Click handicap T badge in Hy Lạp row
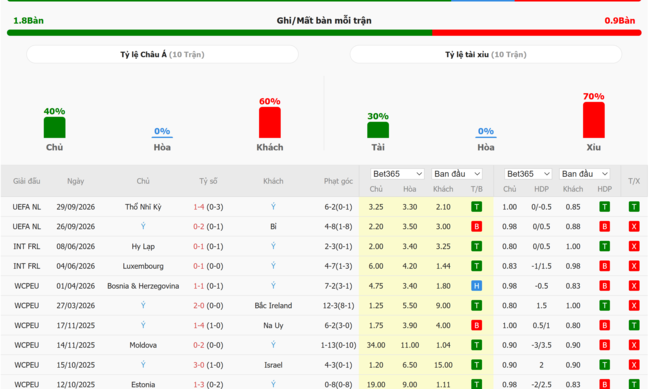 click(604, 246)
